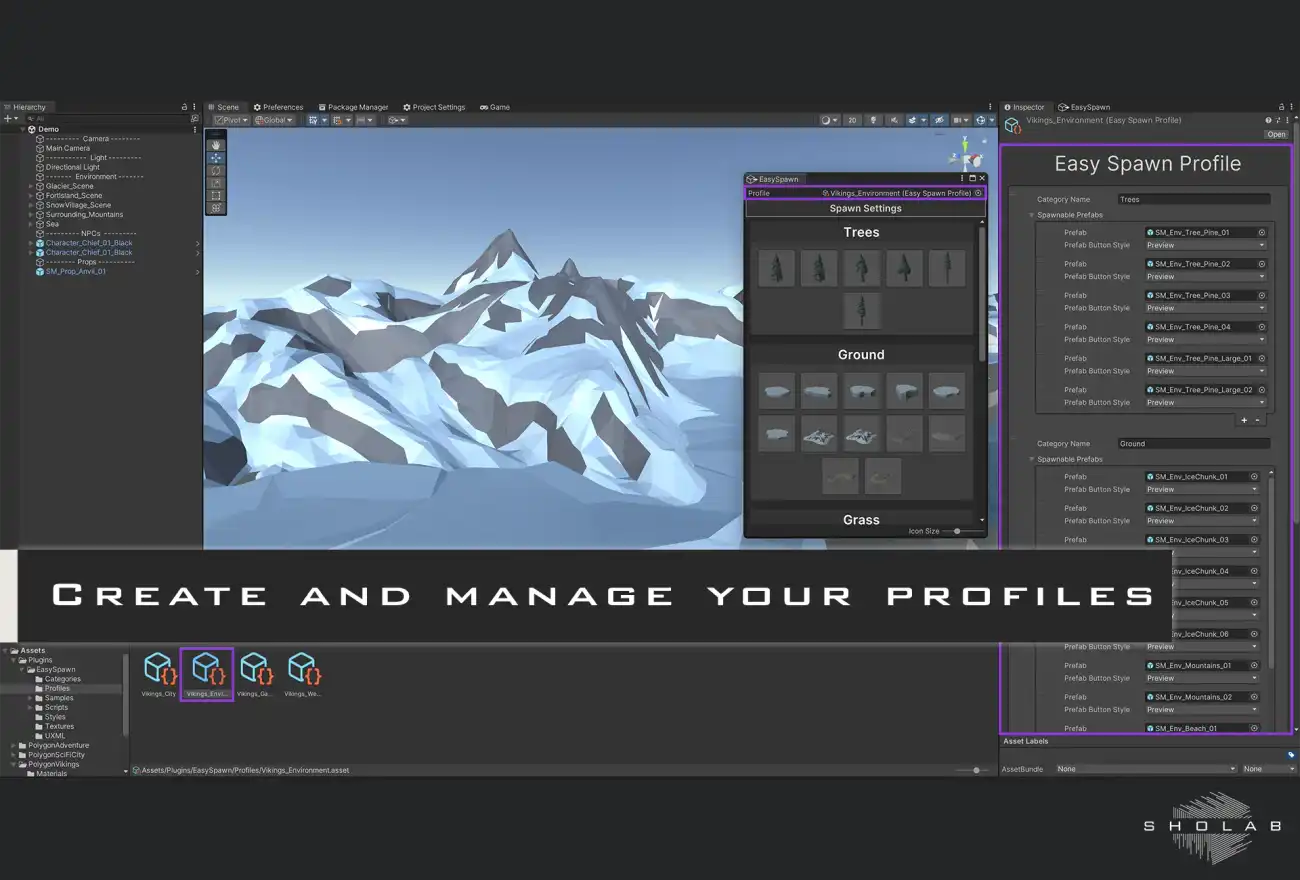
Task: Select the Rect transform tool
Action: point(217,196)
